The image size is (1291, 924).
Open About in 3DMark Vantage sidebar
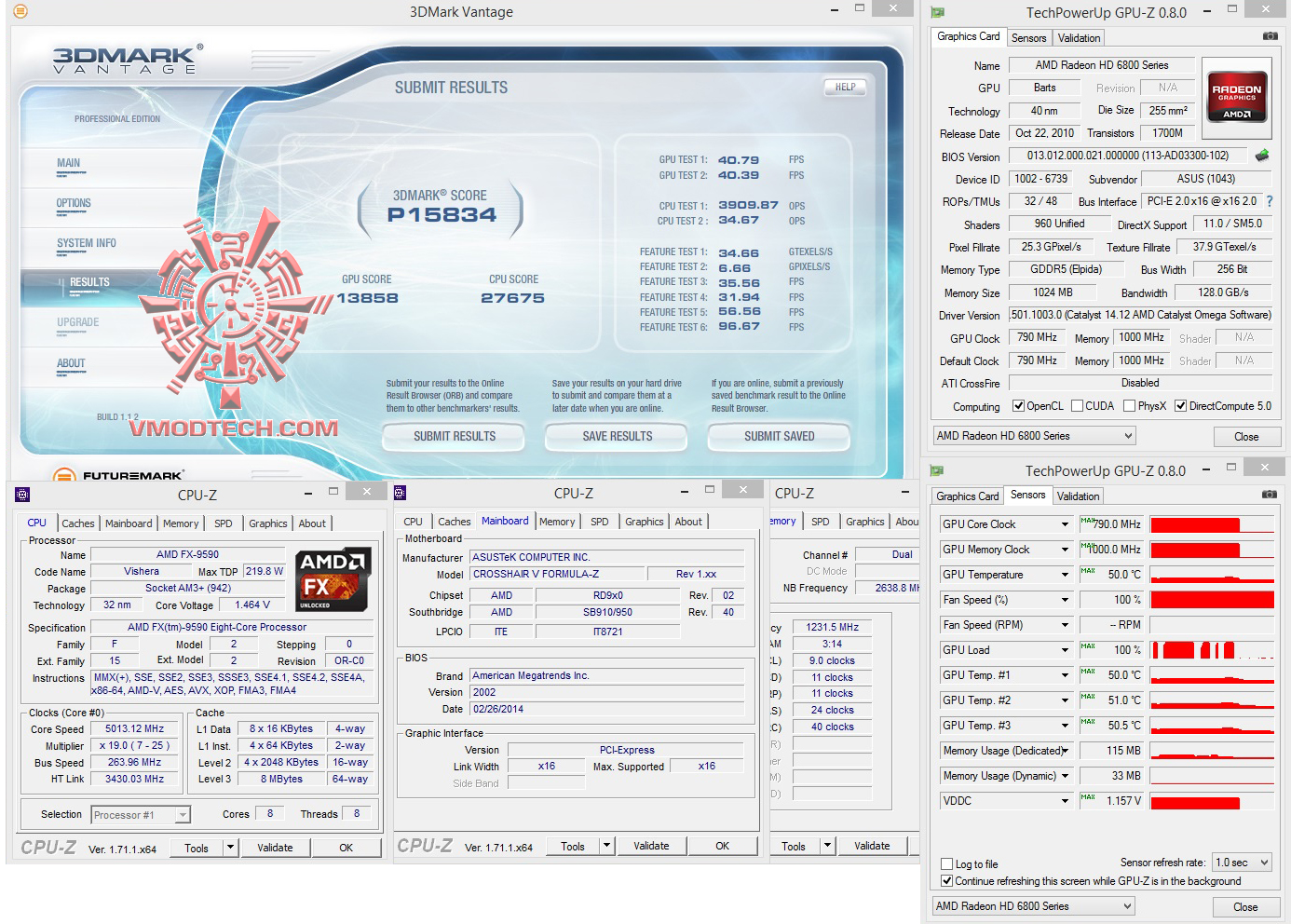(71, 363)
